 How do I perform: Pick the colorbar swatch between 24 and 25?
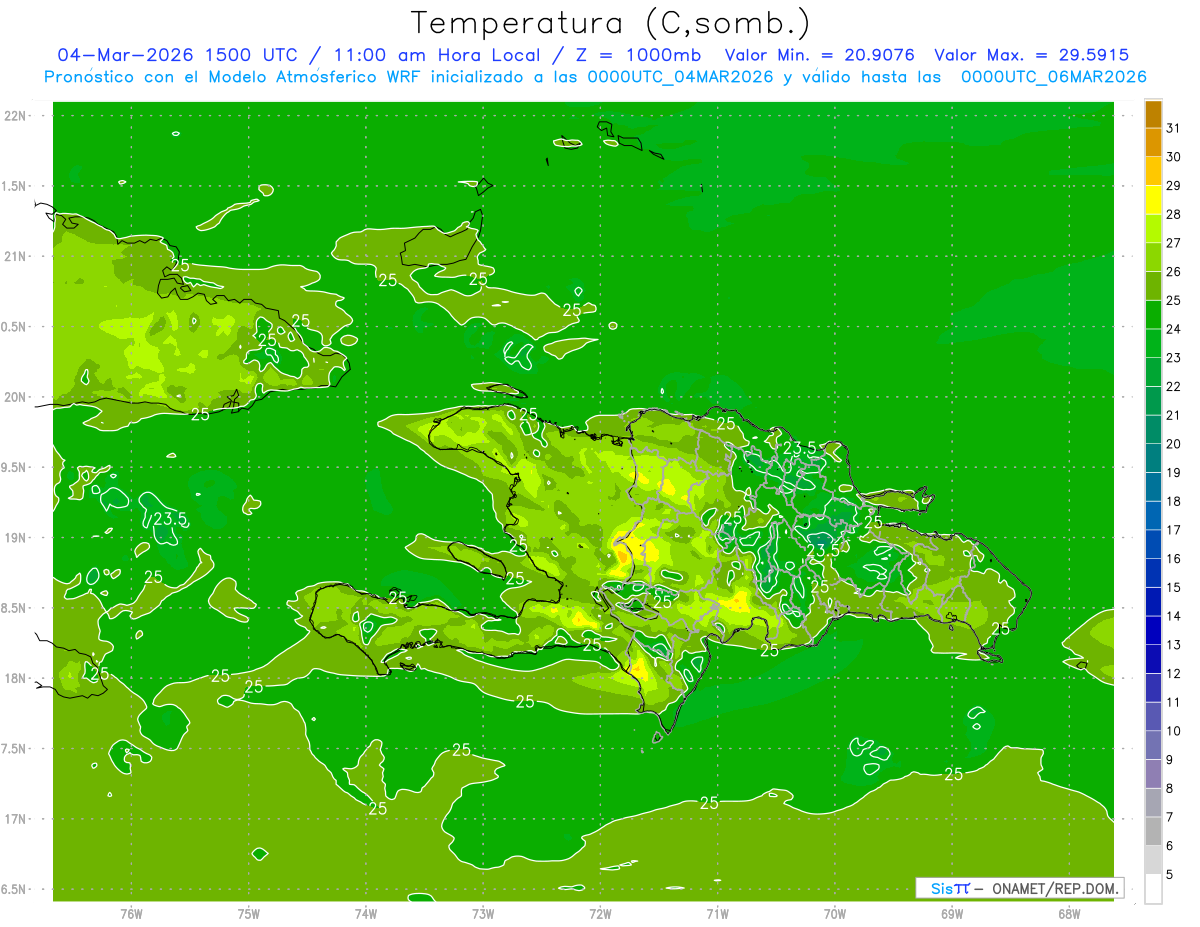[x=1153, y=315]
